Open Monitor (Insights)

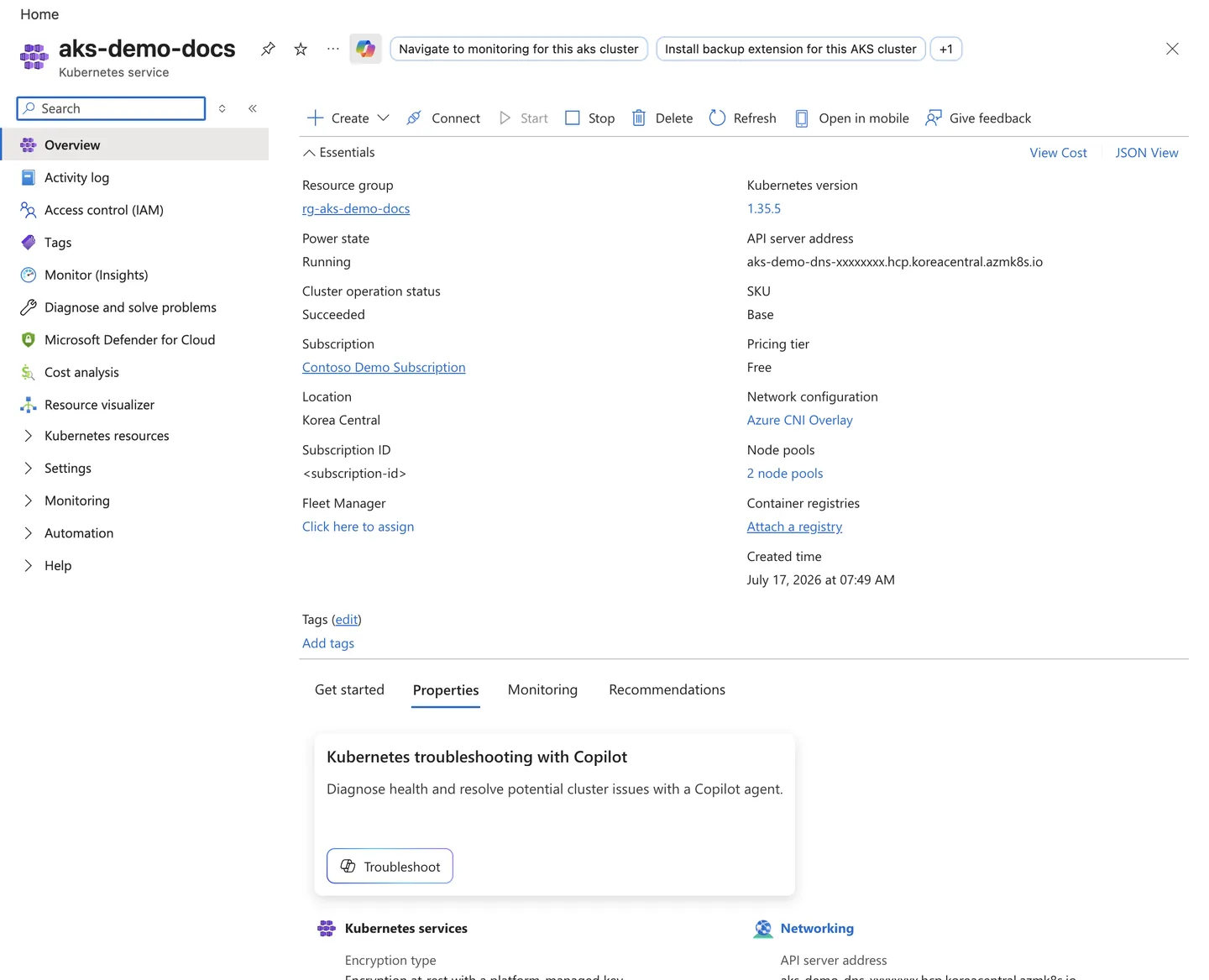point(134,275)
